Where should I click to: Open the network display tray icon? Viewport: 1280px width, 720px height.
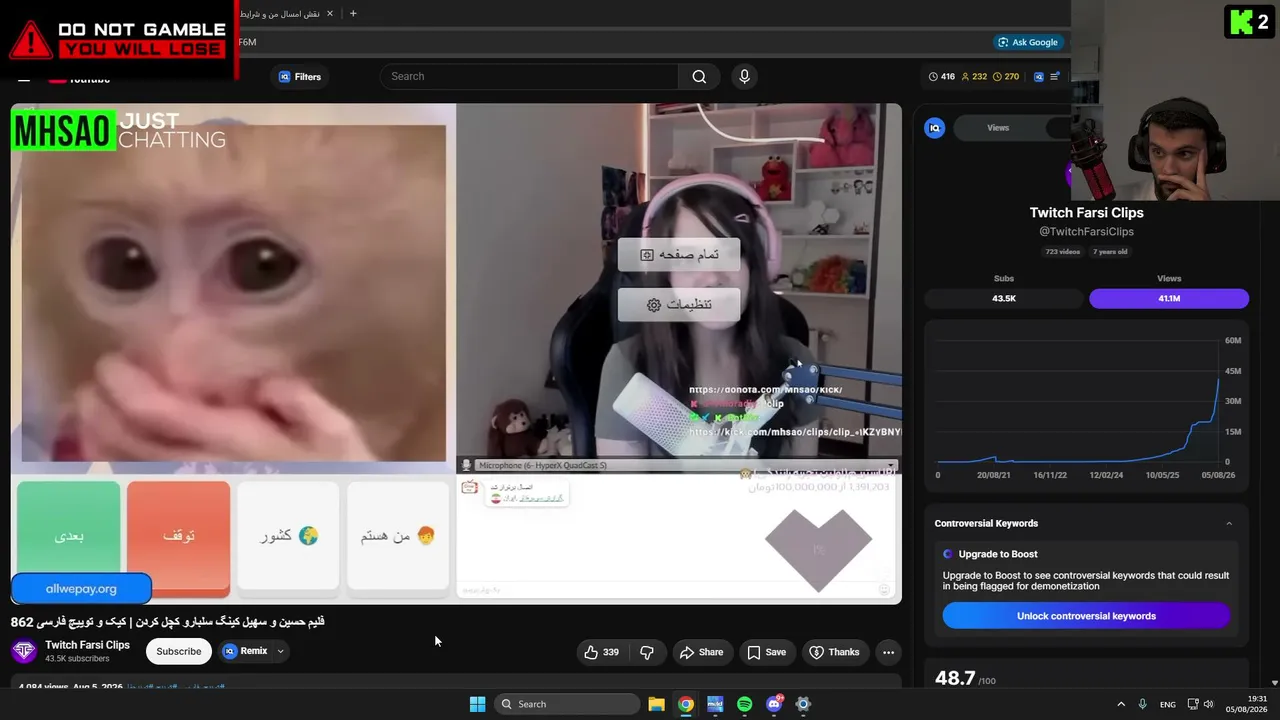coord(1193,704)
